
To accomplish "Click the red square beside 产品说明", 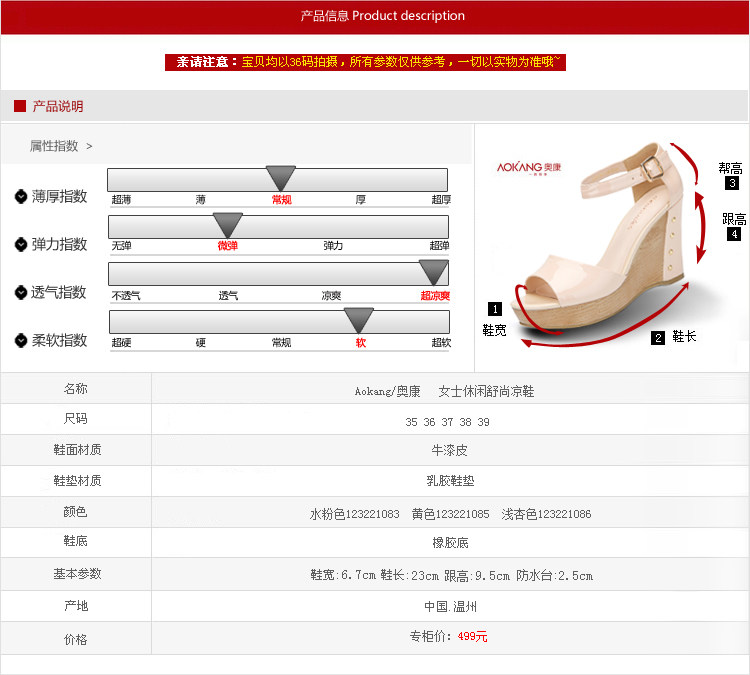I will 19,106.
